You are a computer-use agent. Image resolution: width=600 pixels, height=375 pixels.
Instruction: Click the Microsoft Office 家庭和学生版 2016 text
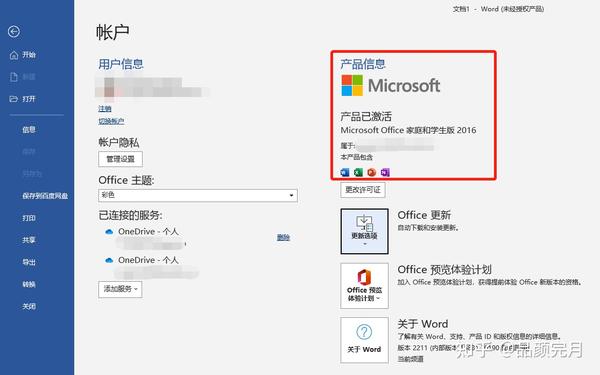click(408, 130)
